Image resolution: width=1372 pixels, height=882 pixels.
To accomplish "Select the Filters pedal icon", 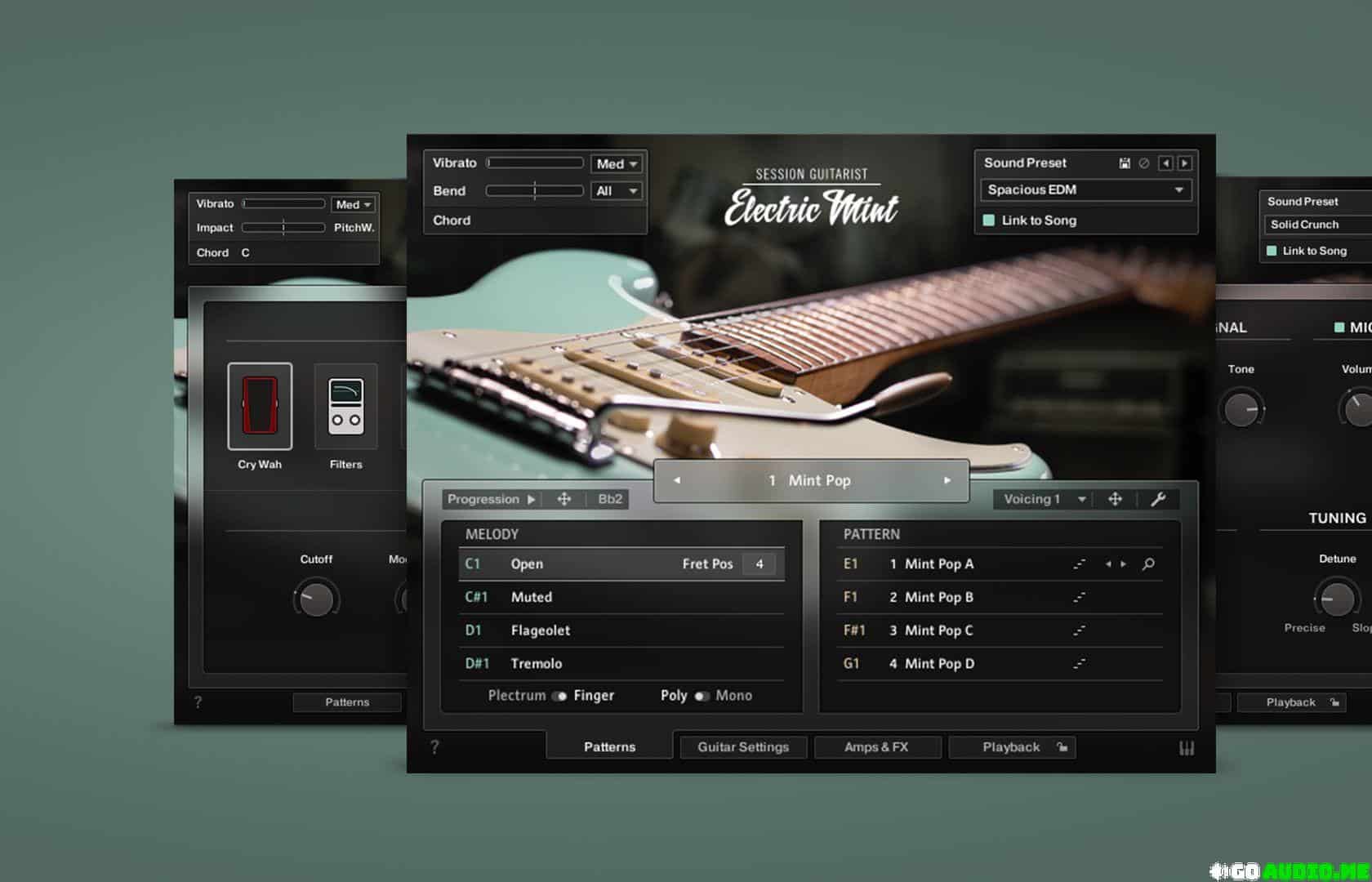I will (345, 406).
